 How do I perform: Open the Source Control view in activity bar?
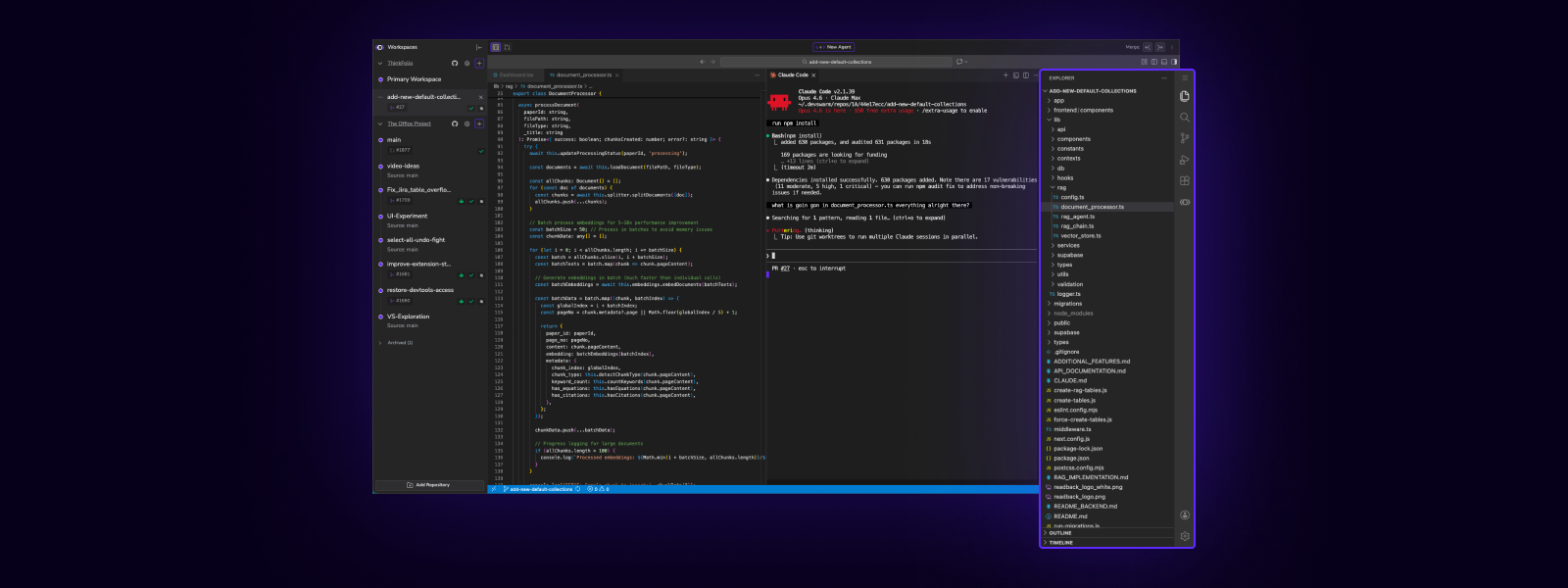[1185, 138]
